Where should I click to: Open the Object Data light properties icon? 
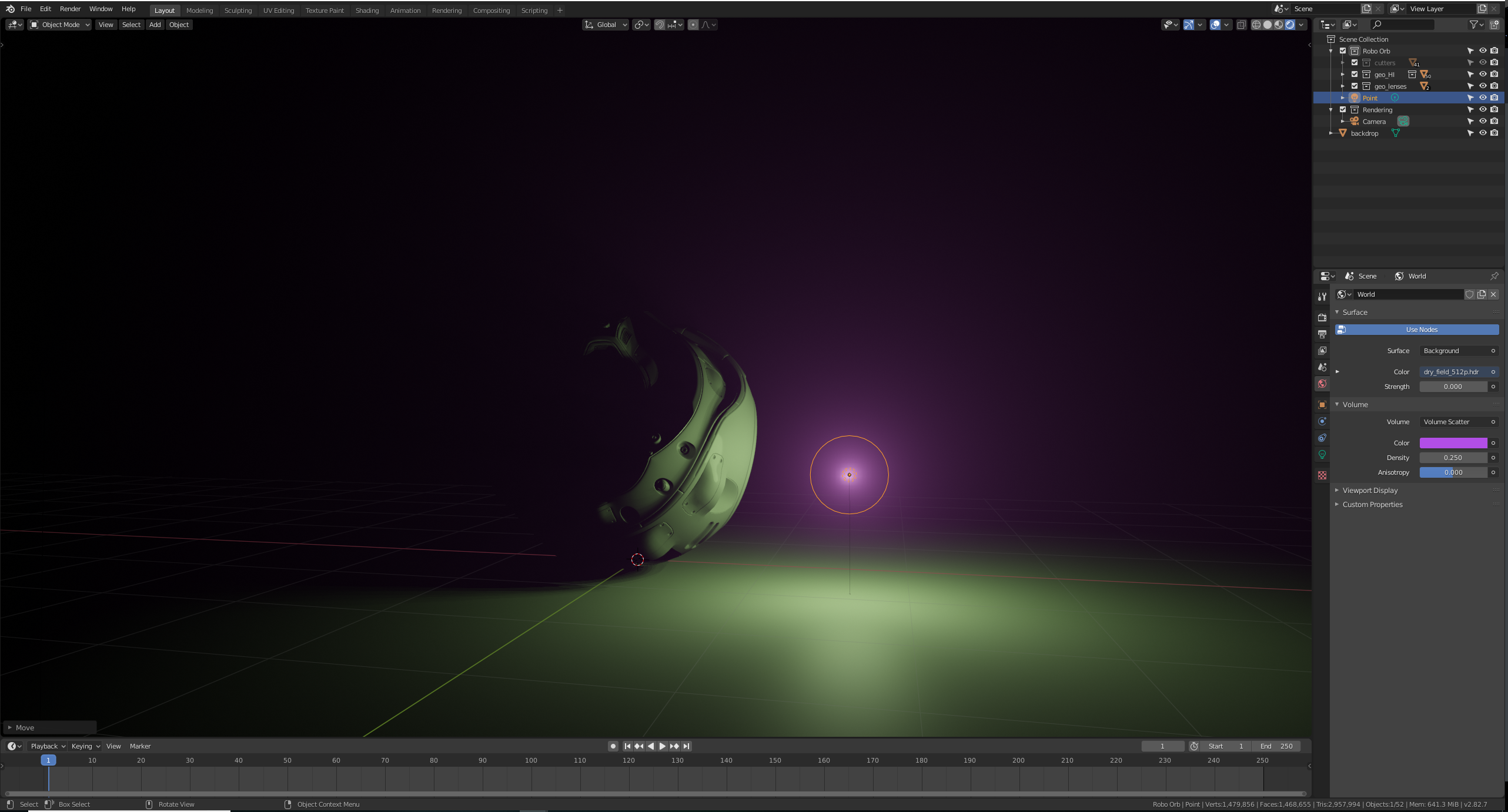point(1322,454)
